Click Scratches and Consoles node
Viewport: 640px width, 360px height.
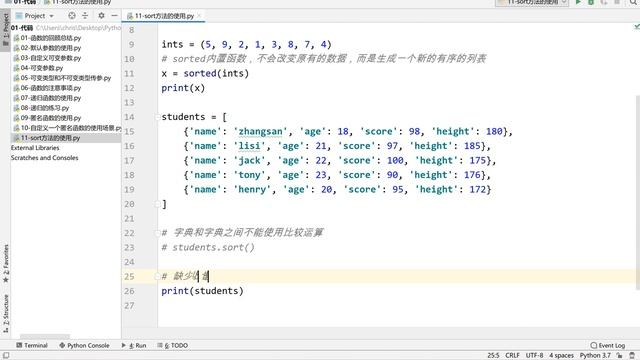44,158
